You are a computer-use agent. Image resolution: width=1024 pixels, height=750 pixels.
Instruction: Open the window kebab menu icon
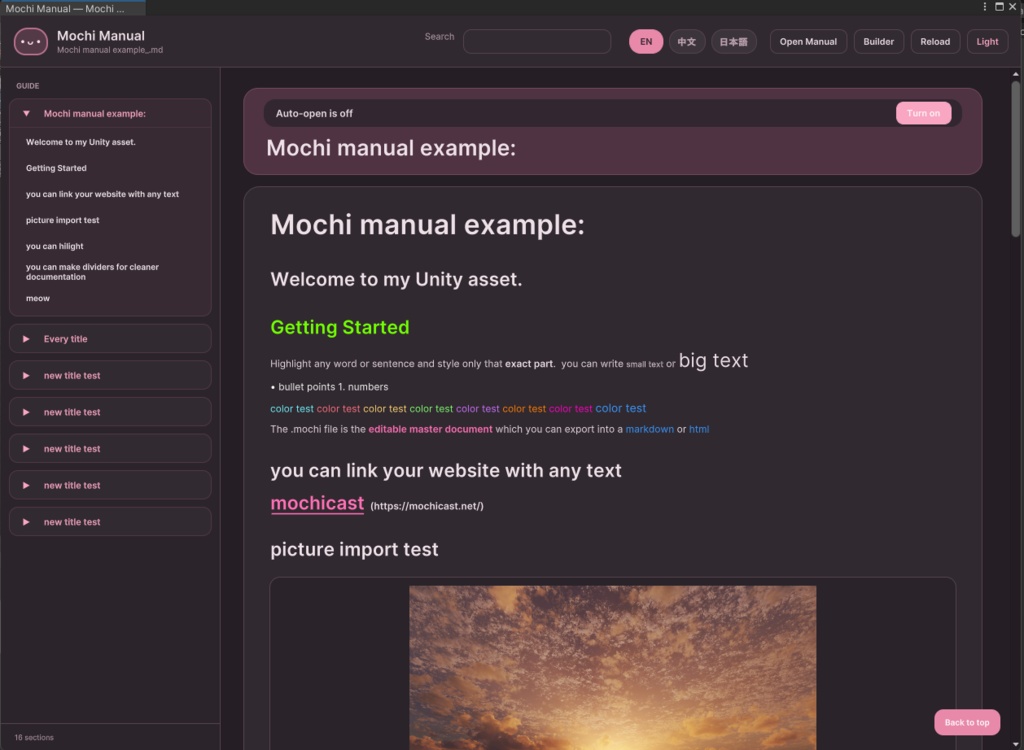coord(985,7)
